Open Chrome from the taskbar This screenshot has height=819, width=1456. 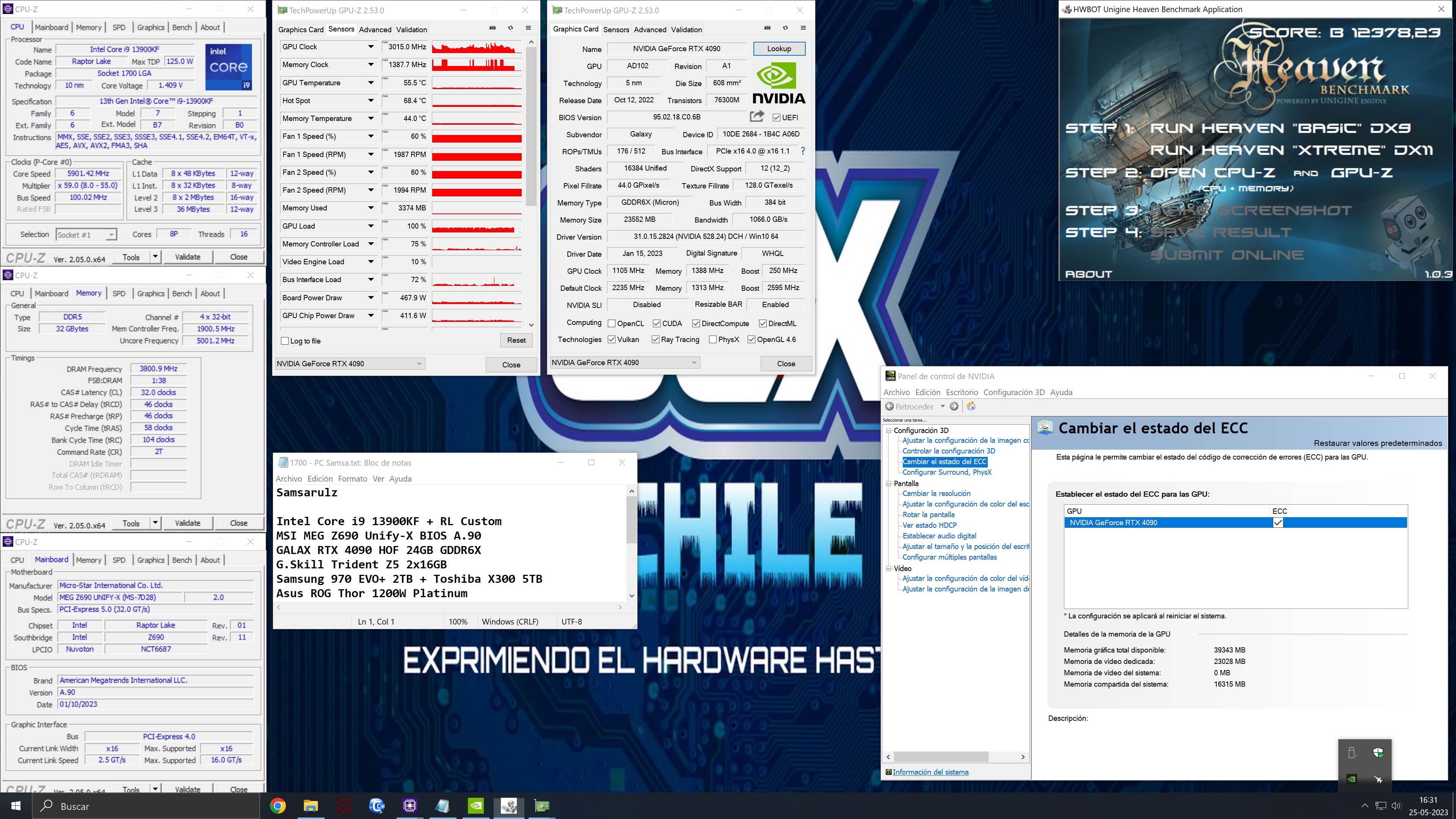278,806
